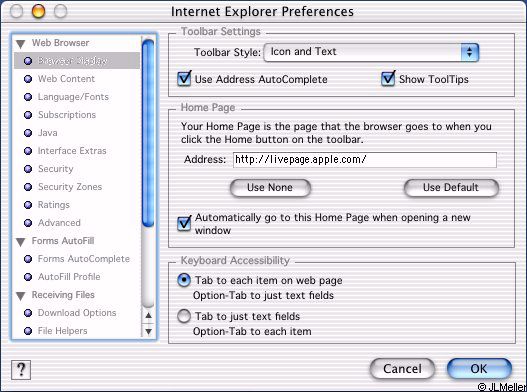Collapse the Web Browser category
527x392 pixels.
[x=21, y=44]
